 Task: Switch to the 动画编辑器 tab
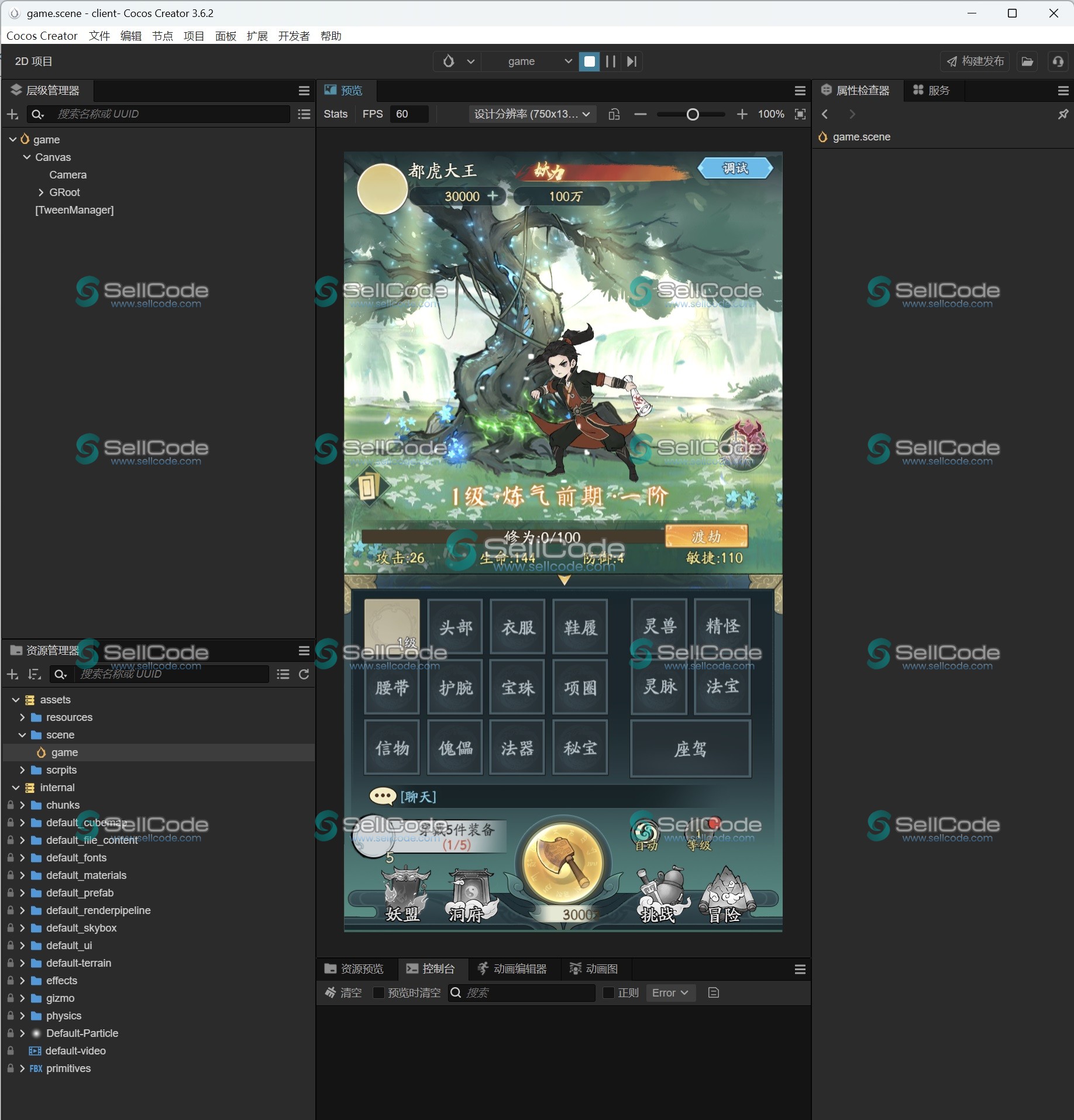coord(512,969)
